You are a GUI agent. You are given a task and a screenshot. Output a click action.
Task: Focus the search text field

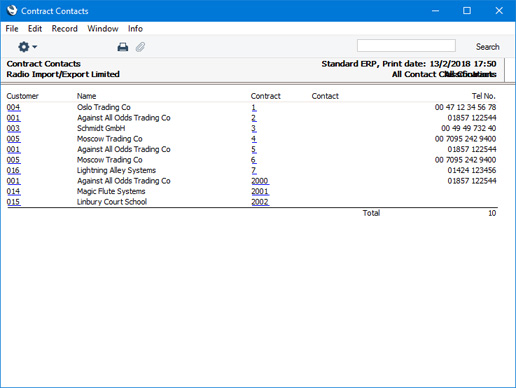click(406, 46)
